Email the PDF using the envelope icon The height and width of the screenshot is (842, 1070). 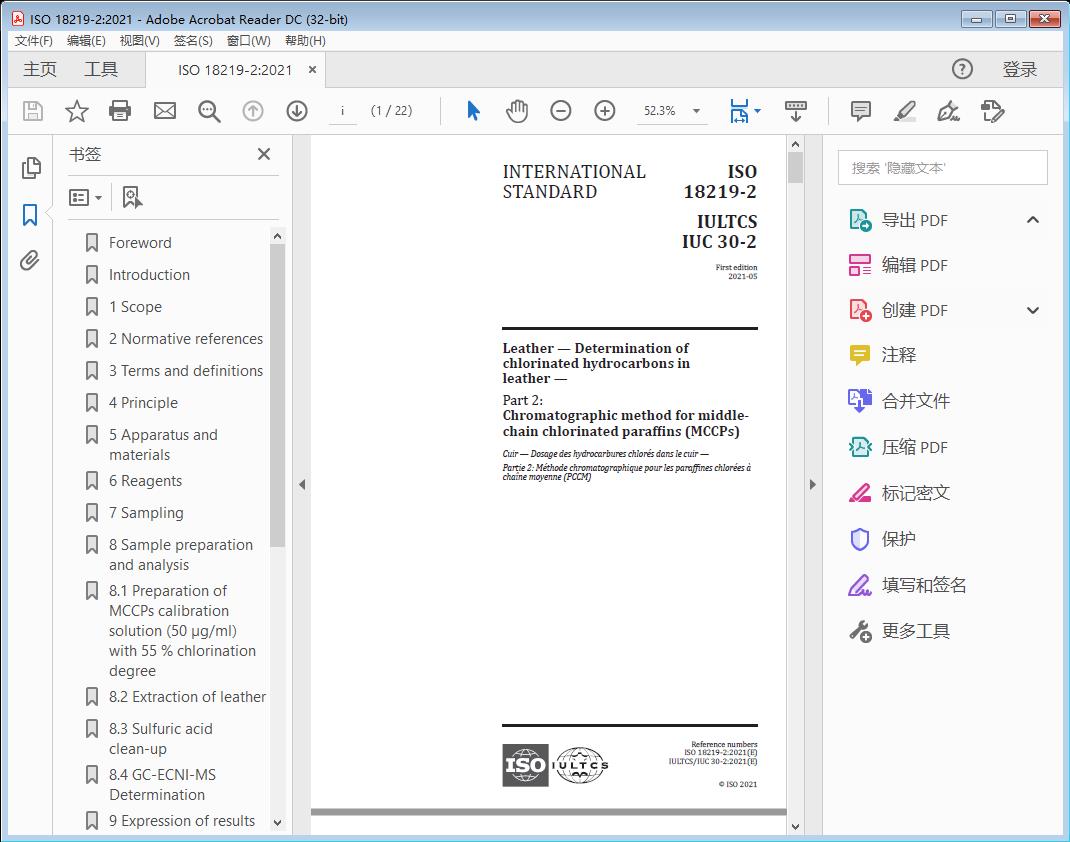pos(164,111)
